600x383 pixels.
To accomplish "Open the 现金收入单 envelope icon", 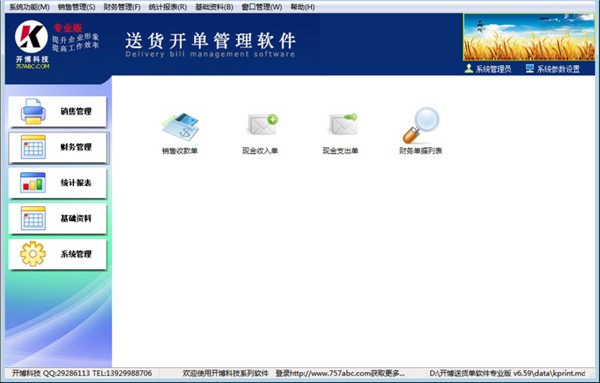I will point(262,125).
